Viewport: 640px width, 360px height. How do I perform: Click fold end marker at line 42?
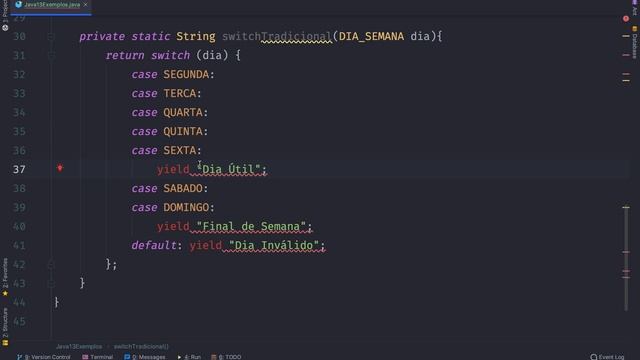51,264
